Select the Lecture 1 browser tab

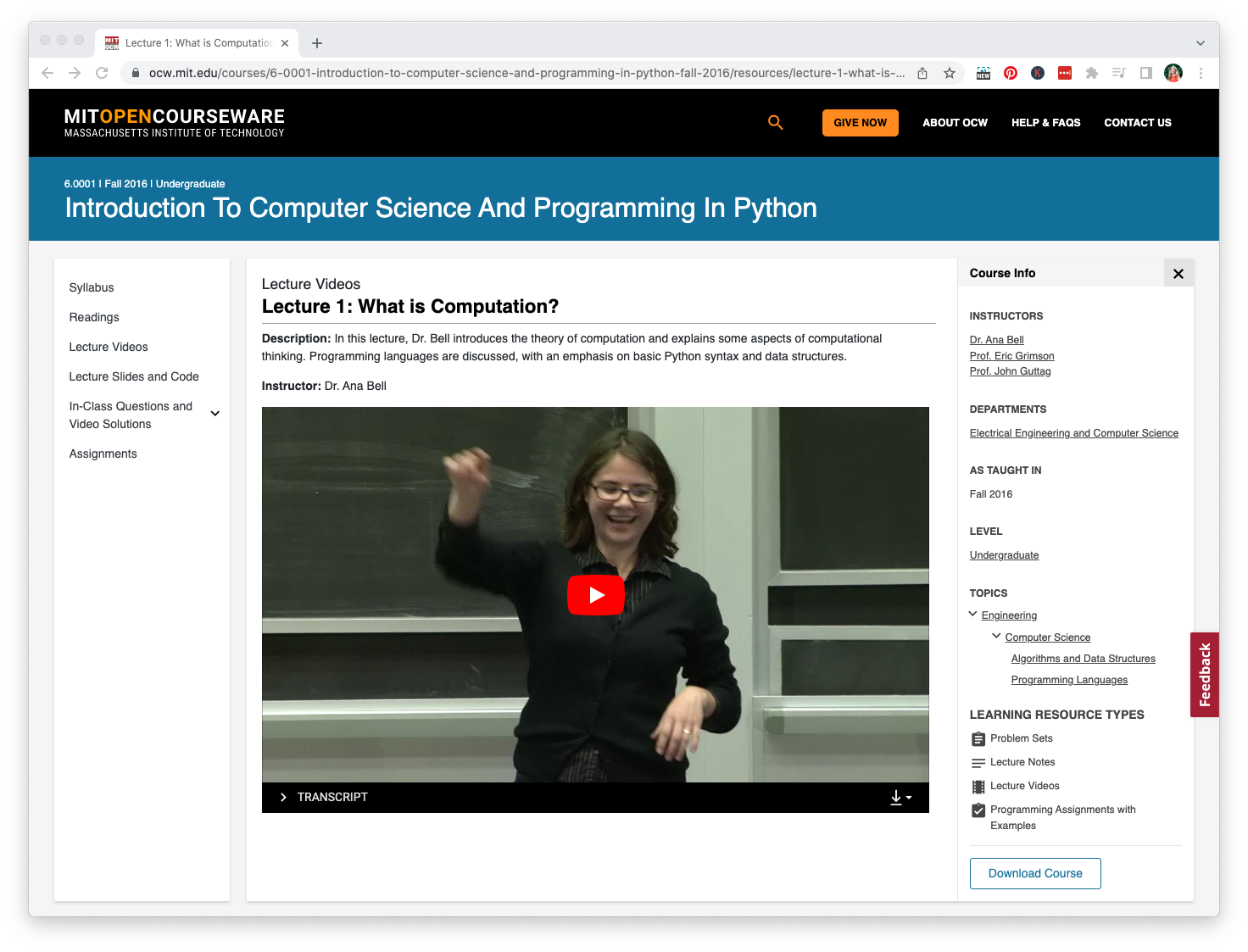coord(197,43)
